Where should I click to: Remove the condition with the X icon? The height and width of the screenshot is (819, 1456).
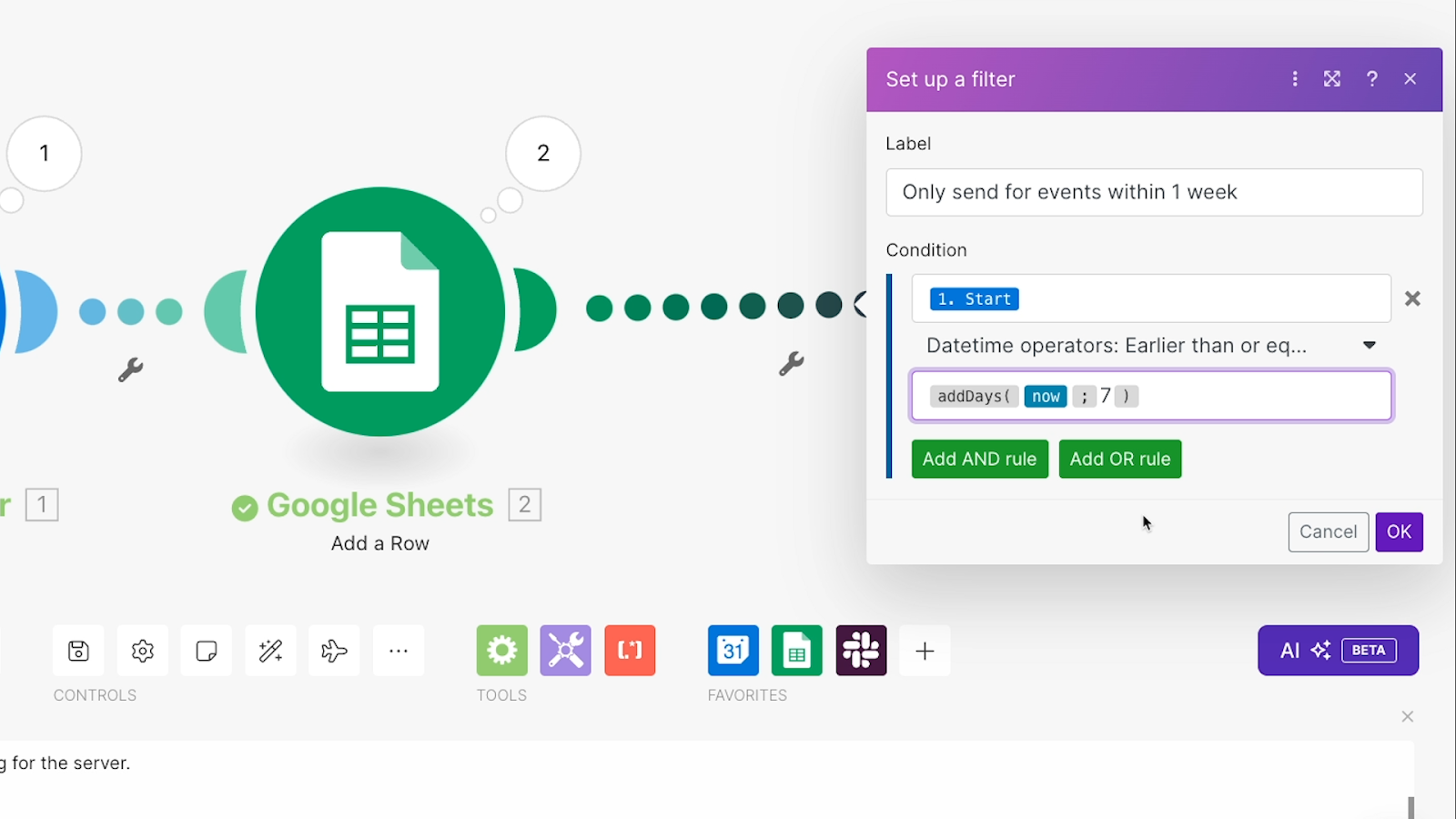[x=1412, y=298]
